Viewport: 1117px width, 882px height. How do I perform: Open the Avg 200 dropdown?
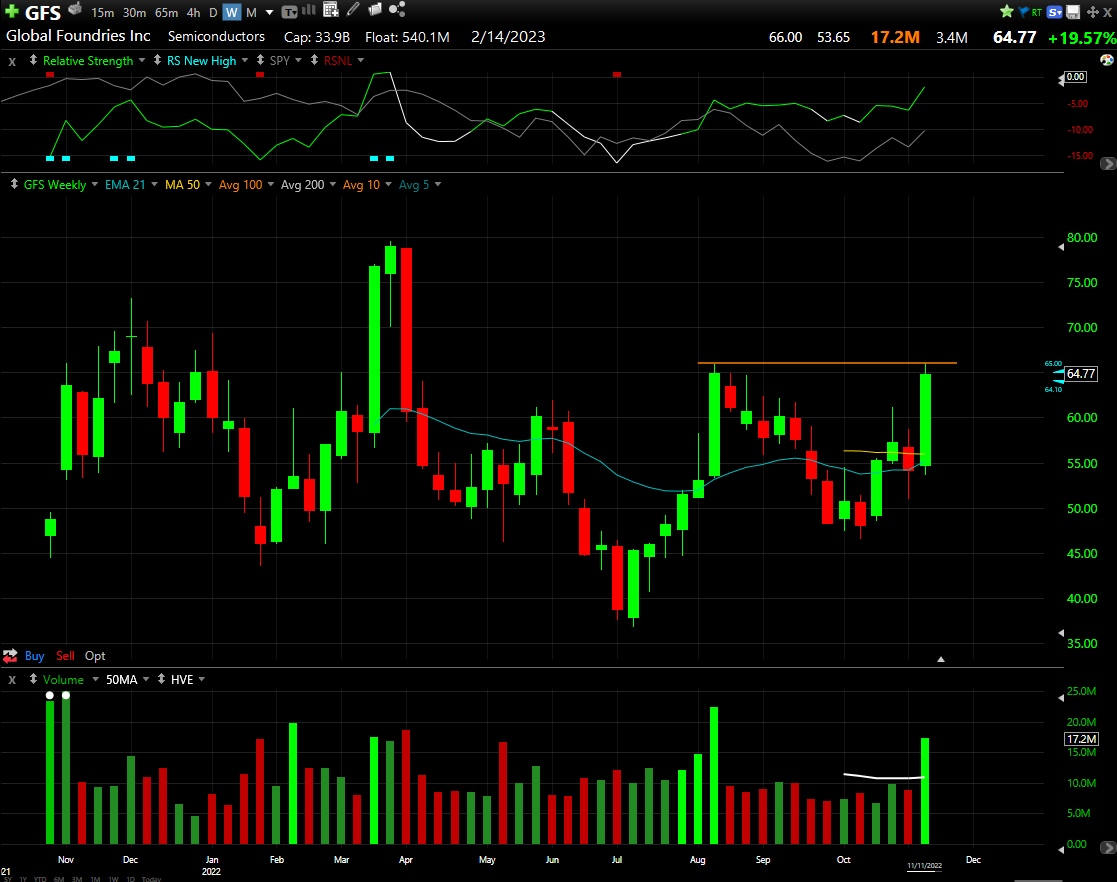[333, 184]
